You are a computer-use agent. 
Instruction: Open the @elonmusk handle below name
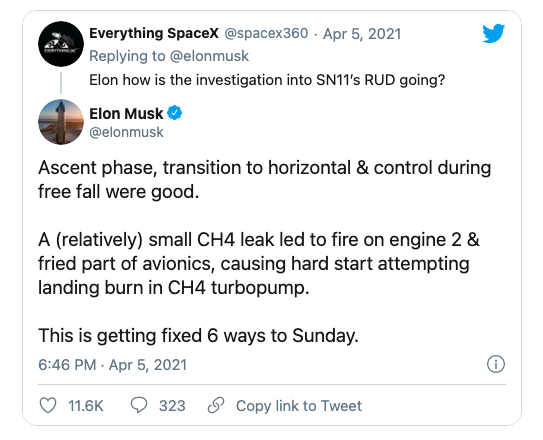coord(126,132)
